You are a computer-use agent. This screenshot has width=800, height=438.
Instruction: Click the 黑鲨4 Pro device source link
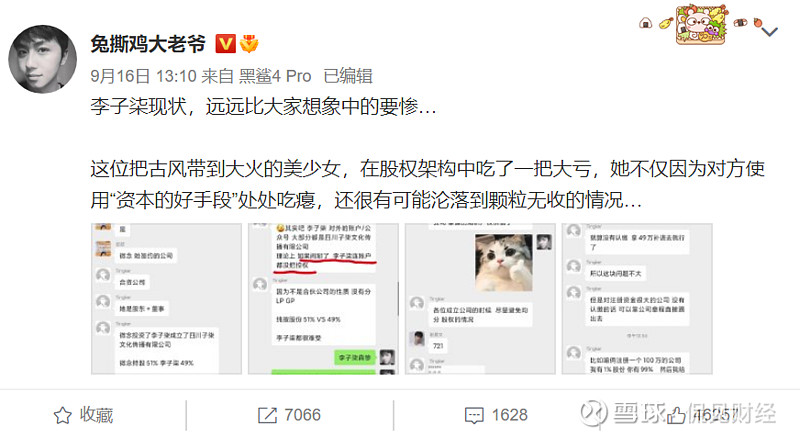click(x=275, y=76)
